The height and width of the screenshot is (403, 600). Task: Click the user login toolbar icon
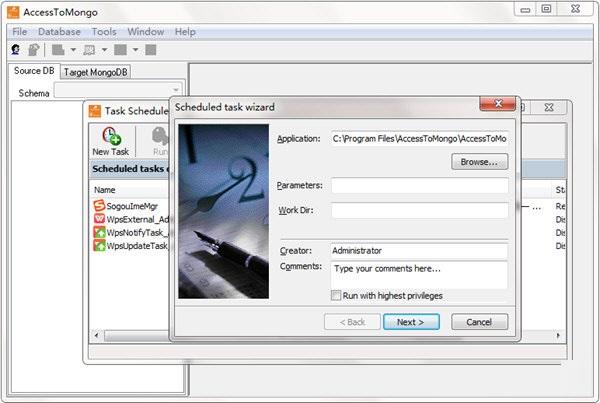pyautogui.click(x=16, y=50)
